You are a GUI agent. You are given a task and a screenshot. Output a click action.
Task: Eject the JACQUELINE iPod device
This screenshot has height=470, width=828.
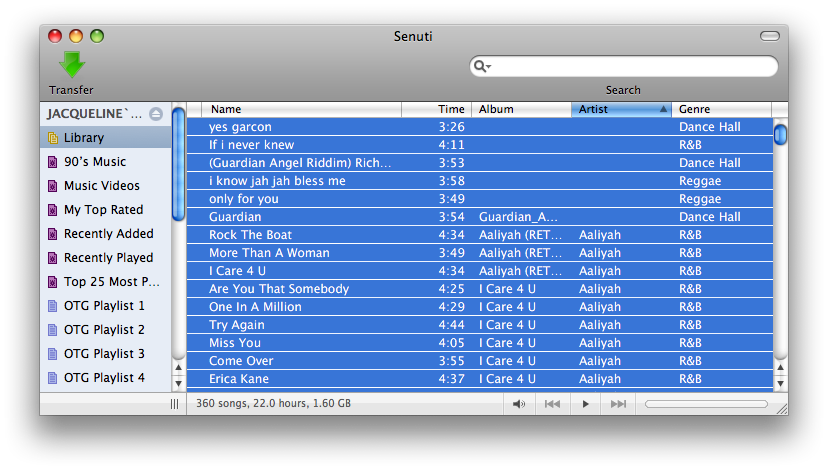156,114
